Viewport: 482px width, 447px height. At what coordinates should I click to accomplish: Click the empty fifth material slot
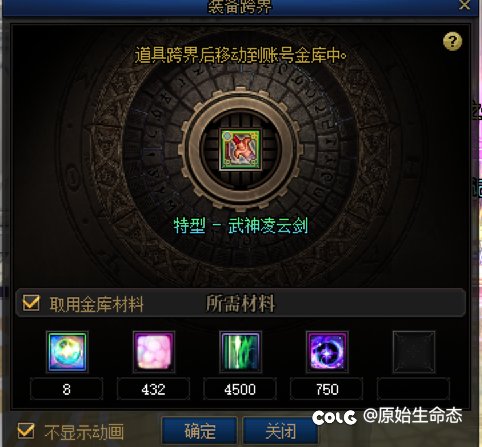click(414, 352)
